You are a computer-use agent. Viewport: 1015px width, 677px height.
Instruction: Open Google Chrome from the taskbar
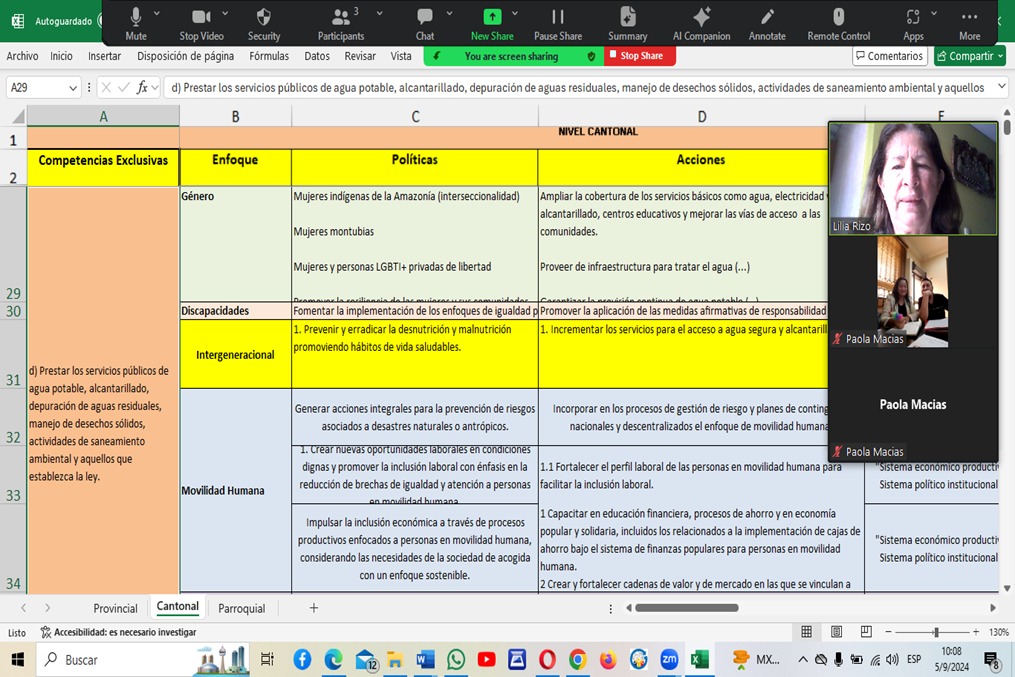(x=577, y=660)
